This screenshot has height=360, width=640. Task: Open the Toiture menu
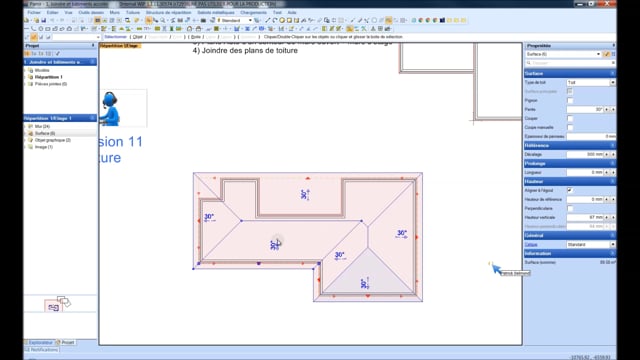[x=133, y=13]
